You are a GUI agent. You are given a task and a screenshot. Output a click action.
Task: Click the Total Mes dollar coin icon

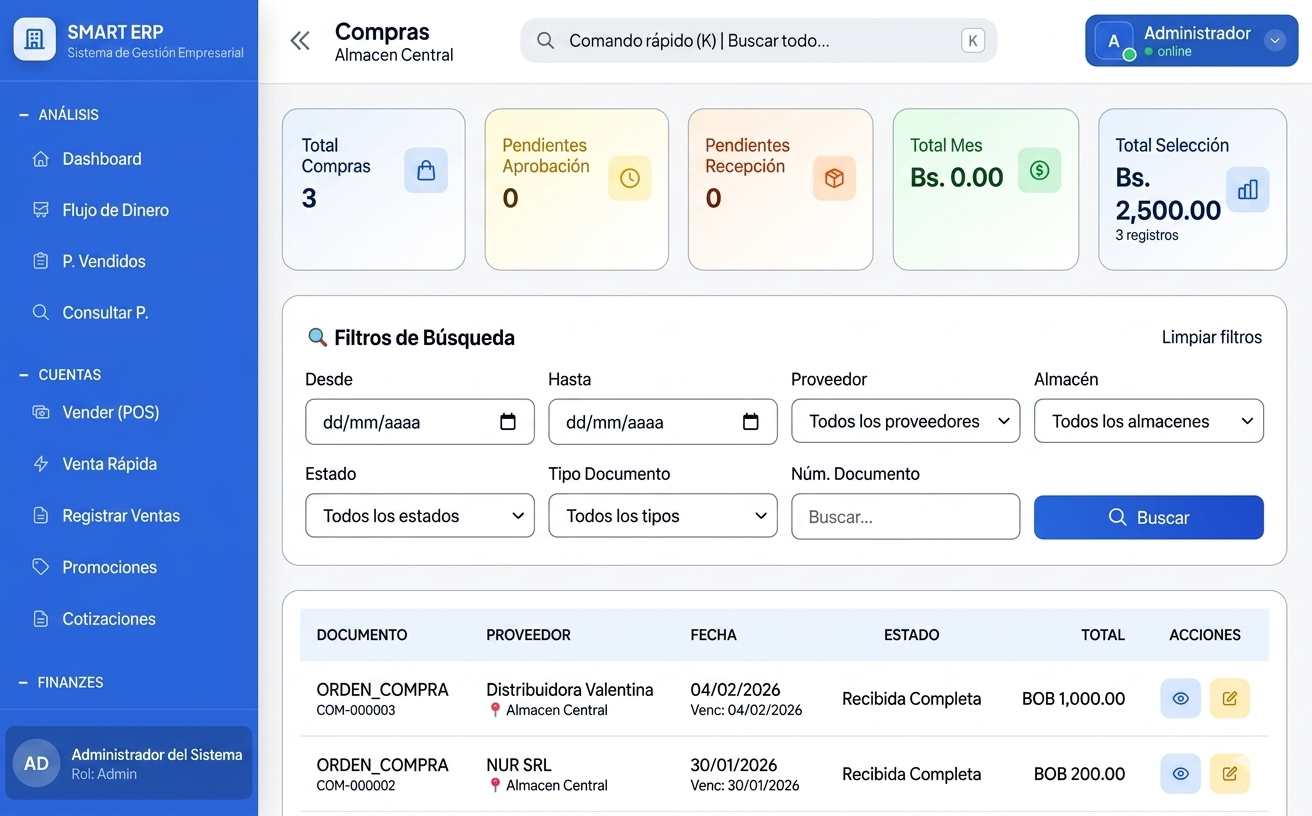(1039, 170)
